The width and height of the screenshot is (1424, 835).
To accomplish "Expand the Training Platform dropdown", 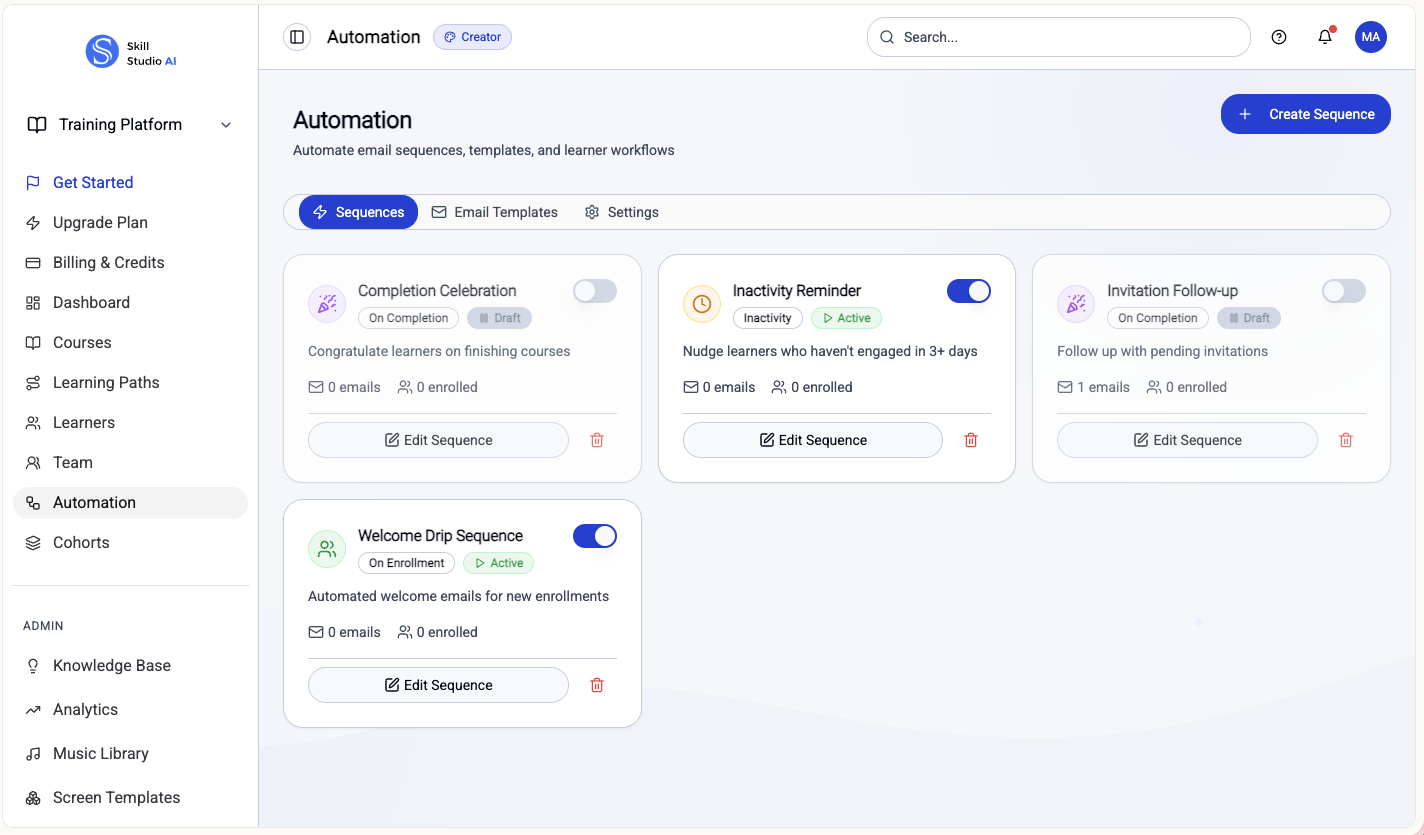I will point(130,124).
